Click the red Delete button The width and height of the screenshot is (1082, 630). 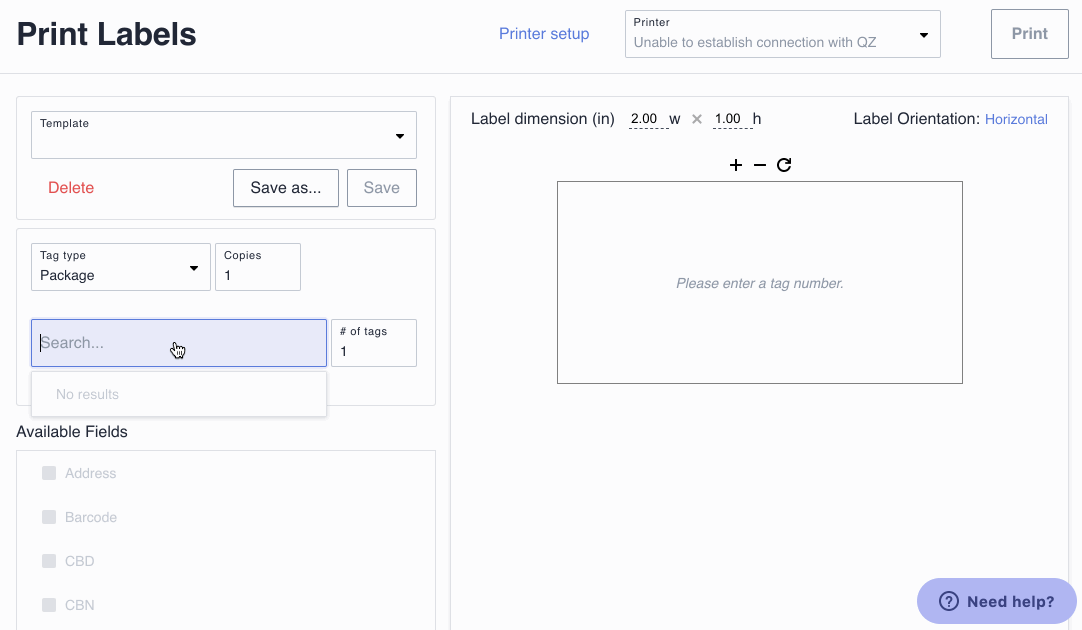pos(71,188)
